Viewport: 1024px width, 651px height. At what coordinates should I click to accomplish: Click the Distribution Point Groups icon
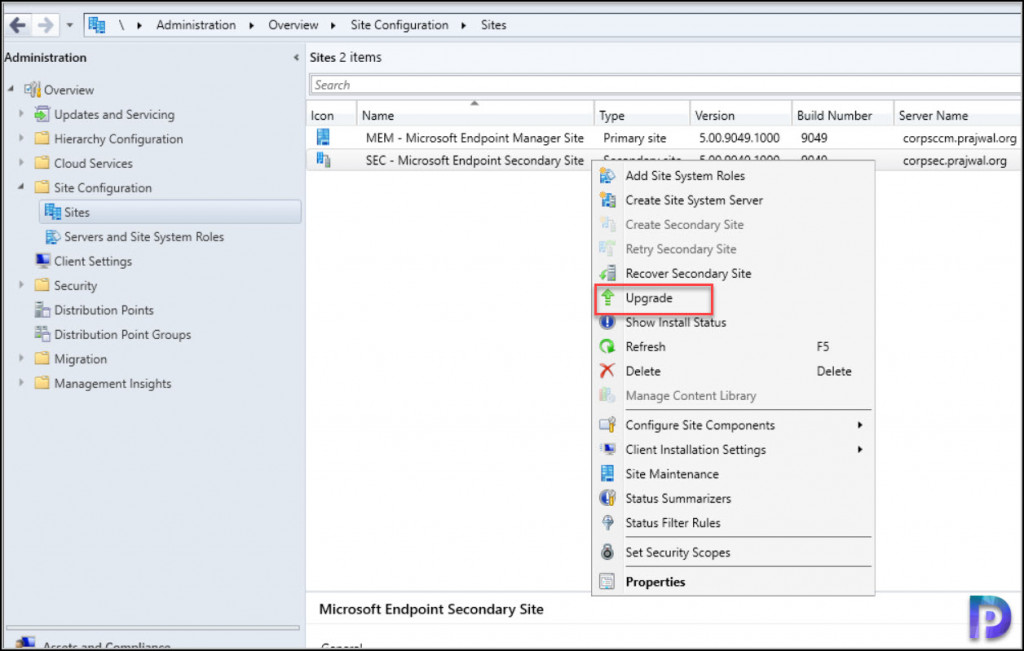(x=42, y=334)
